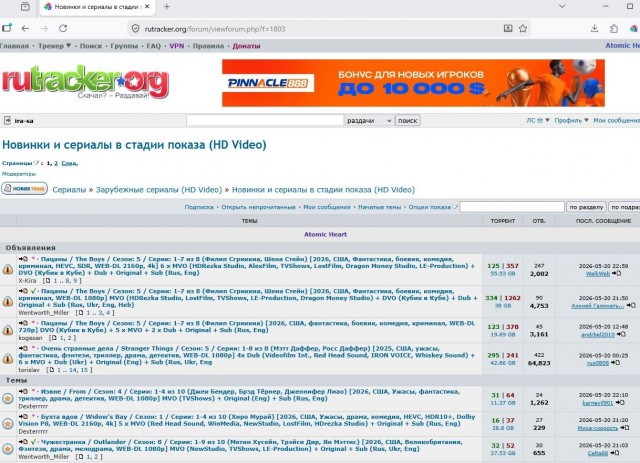Click the torrent size 42.86 GB link
The height and width of the screenshot is (463, 640).
tap(503, 363)
